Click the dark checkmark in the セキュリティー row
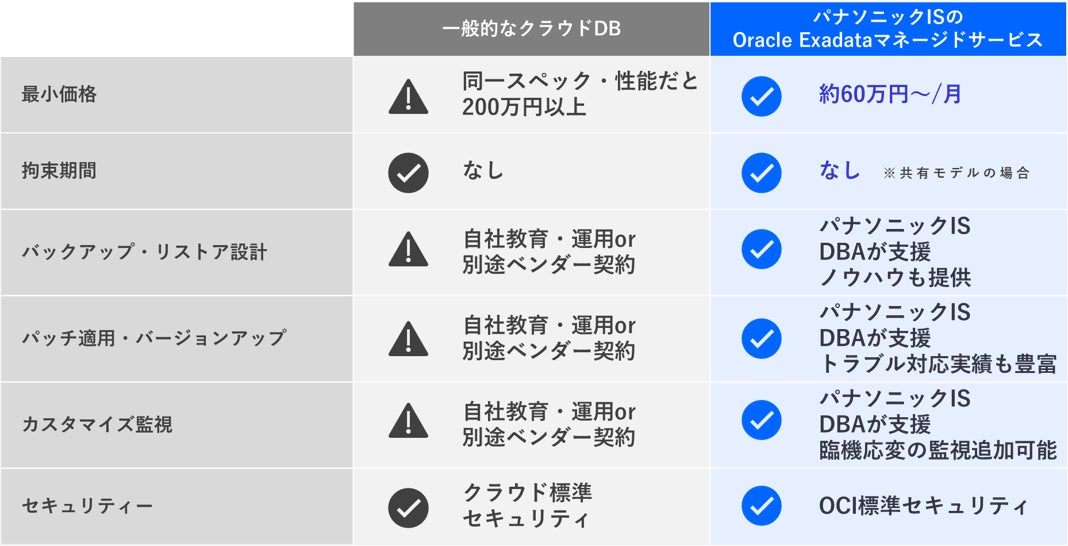The width and height of the screenshot is (1068, 546). 408,507
